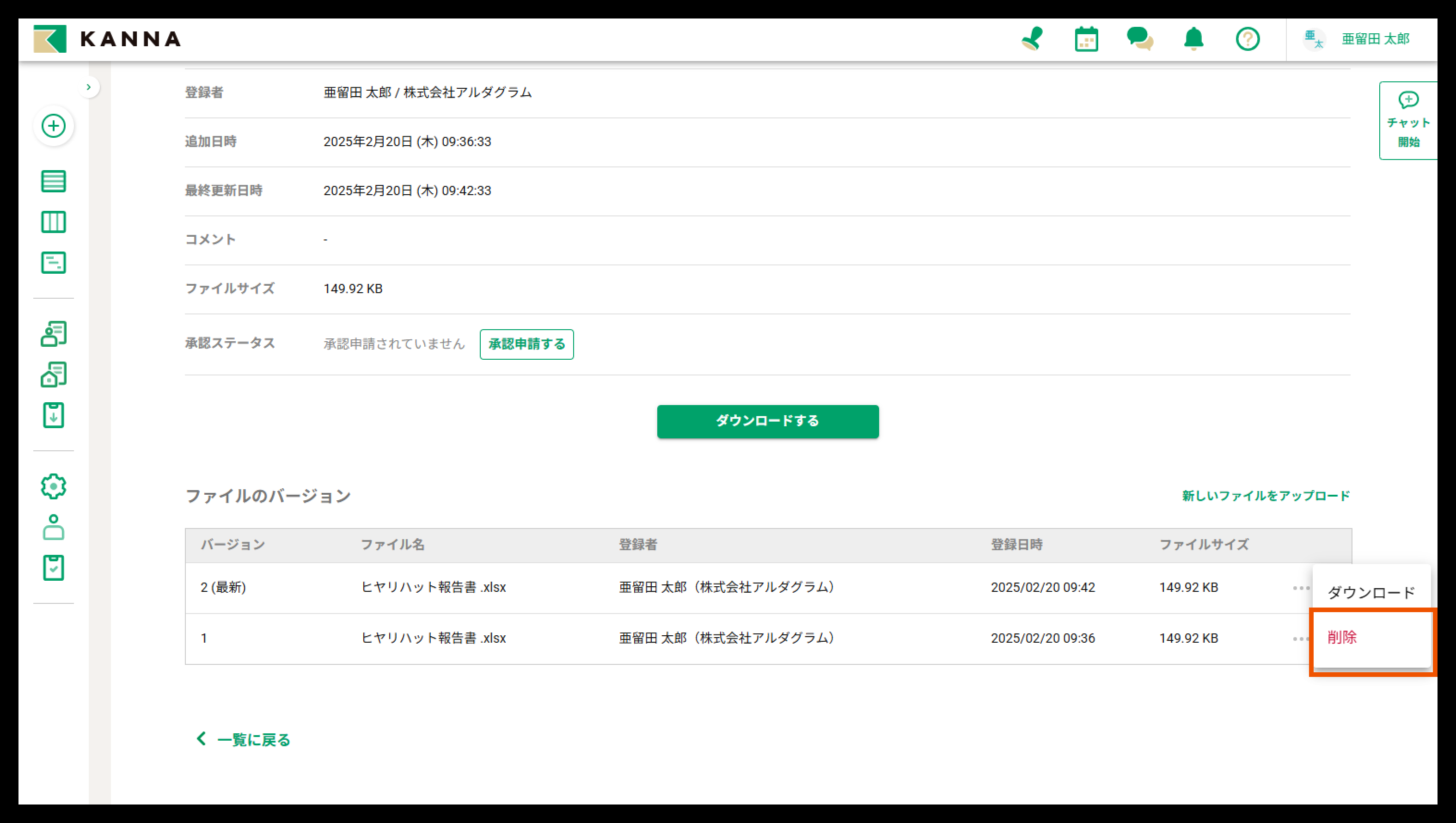1456x823 pixels.
Task: Open notifications bell icon
Action: coord(1194,39)
